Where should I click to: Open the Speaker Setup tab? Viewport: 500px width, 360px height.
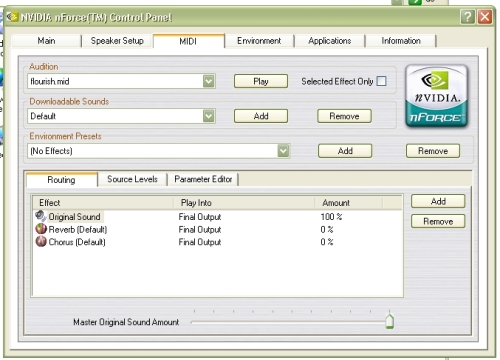(117, 41)
